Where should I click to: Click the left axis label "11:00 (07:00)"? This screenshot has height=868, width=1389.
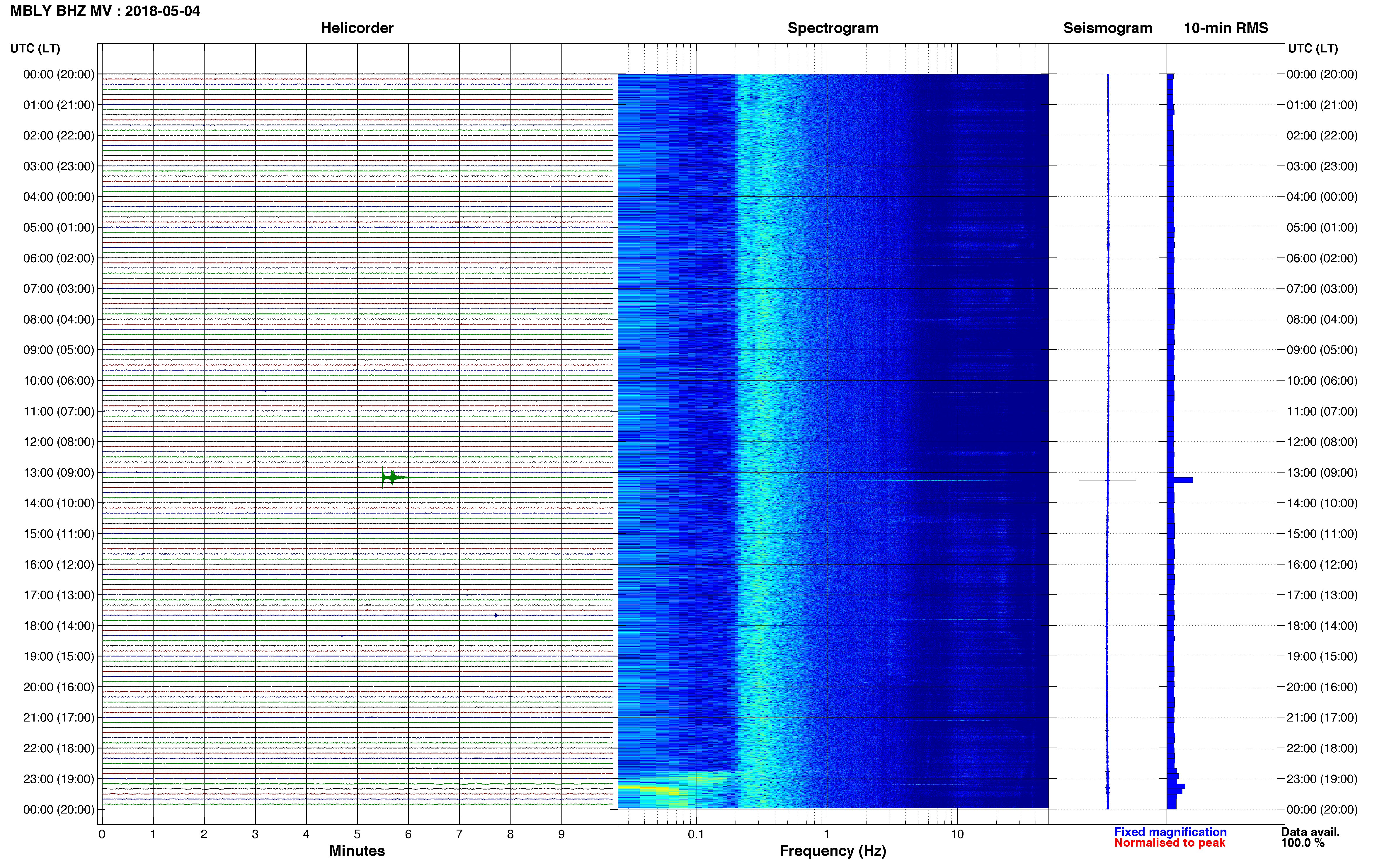click(59, 411)
